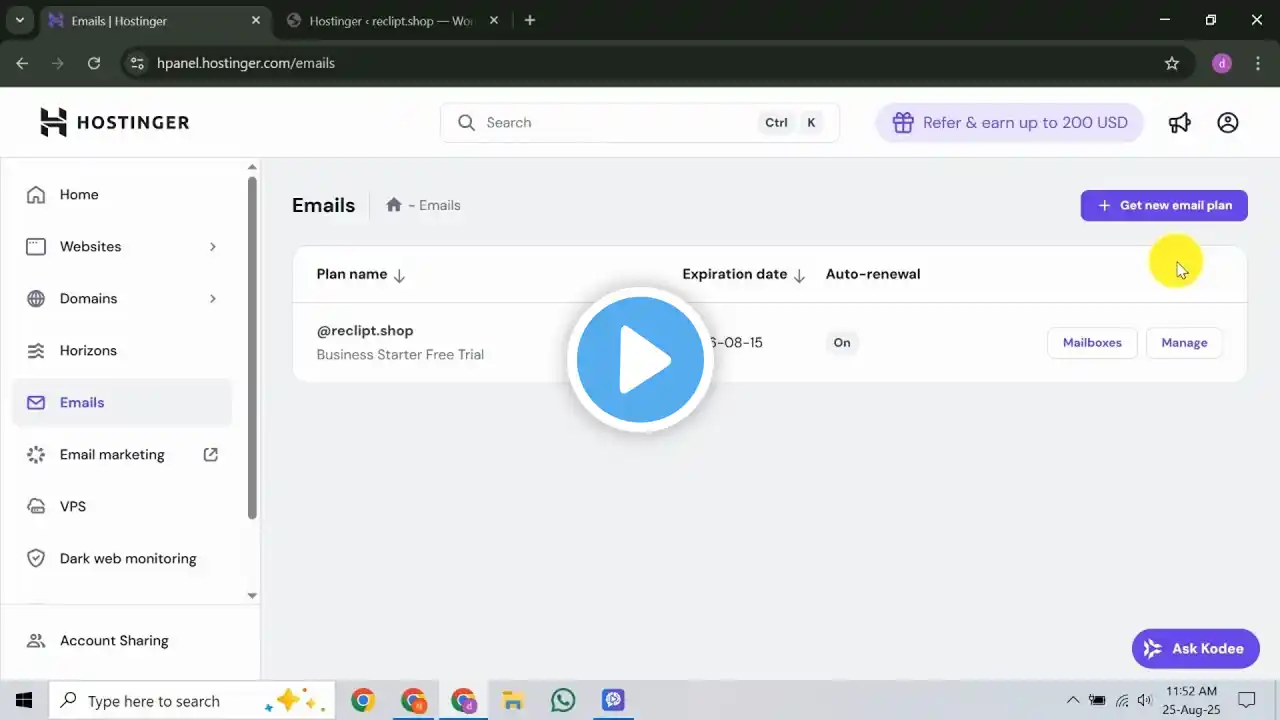This screenshot has width=1280, height=720.
Task: Expand the Domains sidebar chevron
Action: [x=213, y=299]
